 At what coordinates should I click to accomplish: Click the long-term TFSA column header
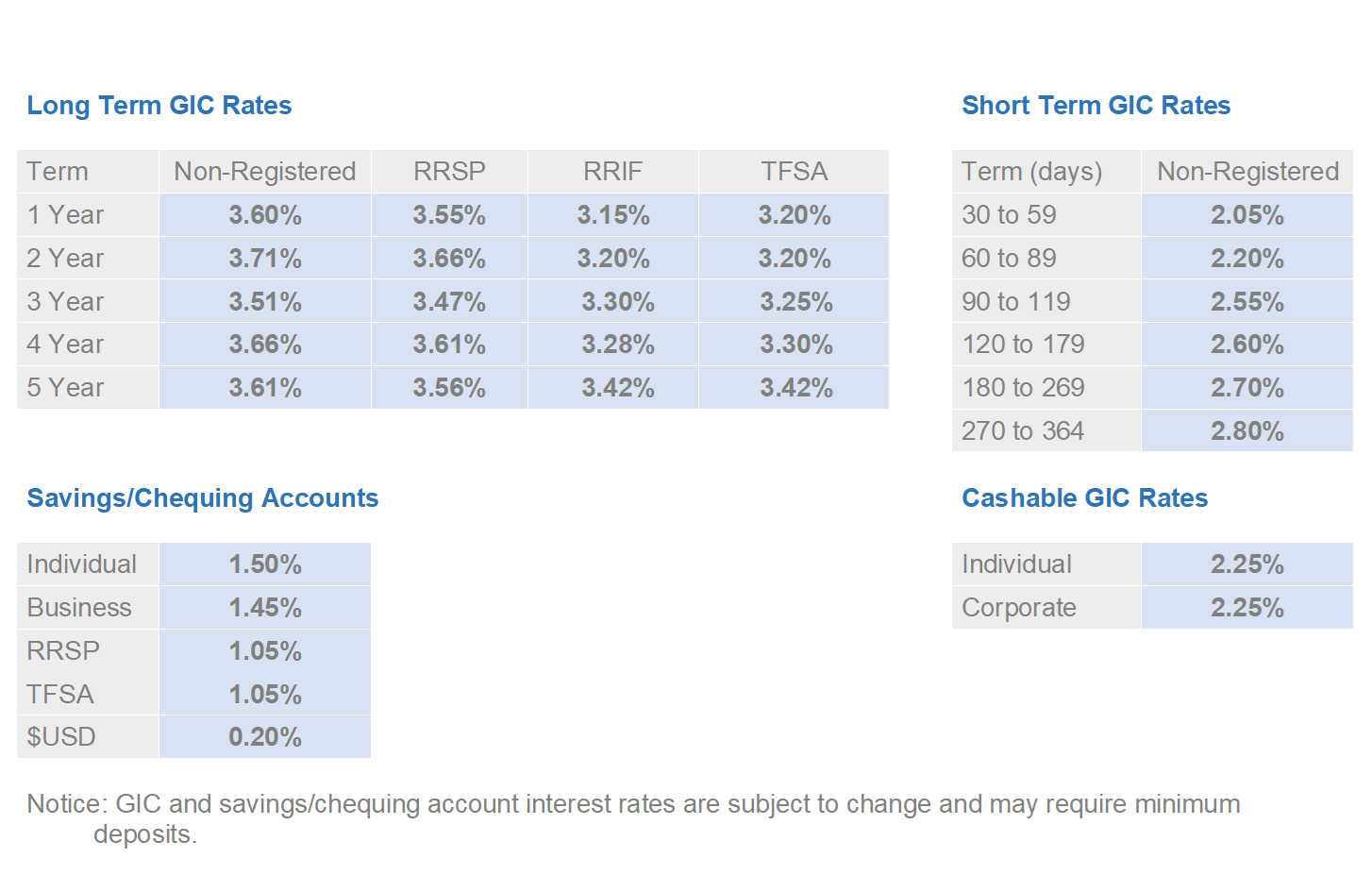[794, 172]
